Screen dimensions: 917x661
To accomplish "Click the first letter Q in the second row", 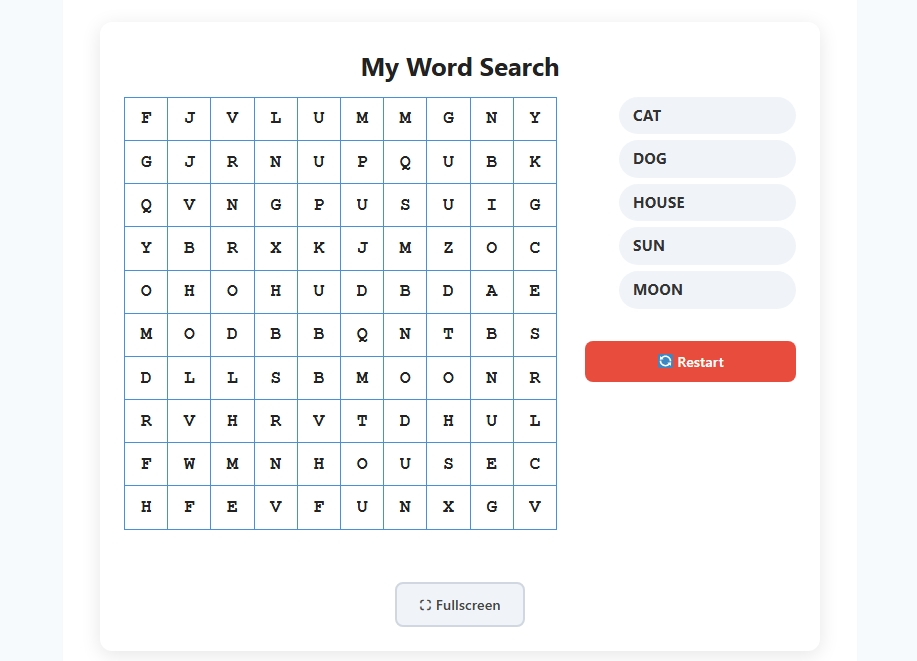I will [x=405, y=161].
